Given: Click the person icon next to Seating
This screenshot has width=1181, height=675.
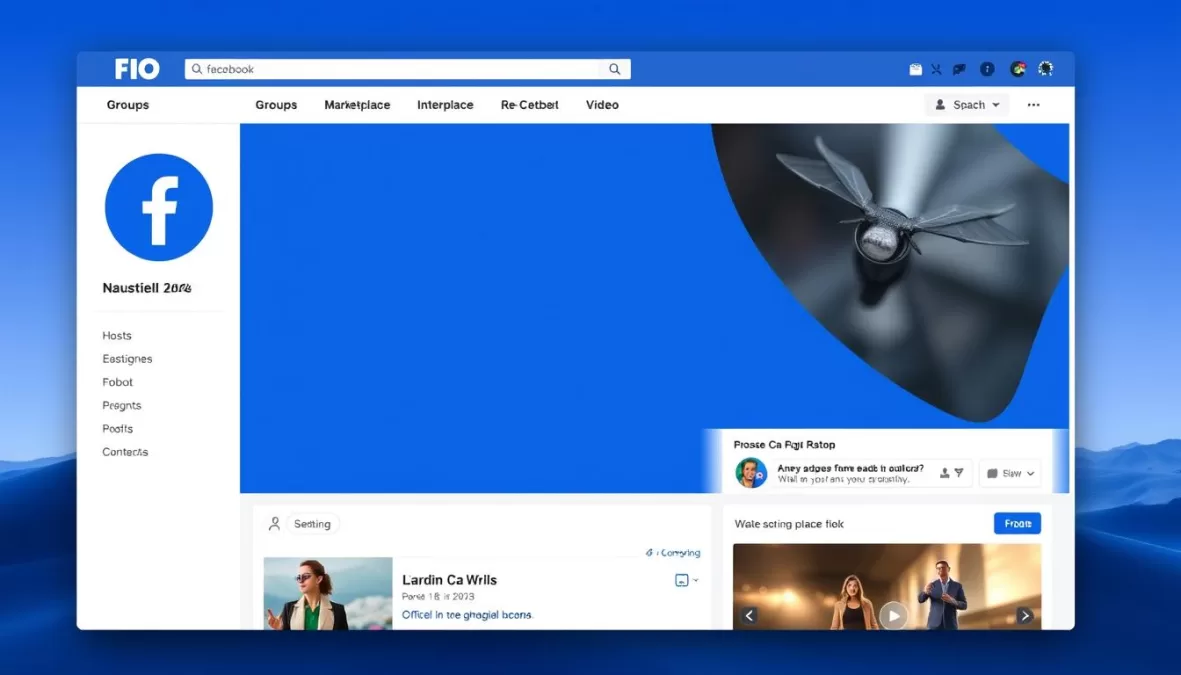Looking at the screenshot, I should 274,523.
